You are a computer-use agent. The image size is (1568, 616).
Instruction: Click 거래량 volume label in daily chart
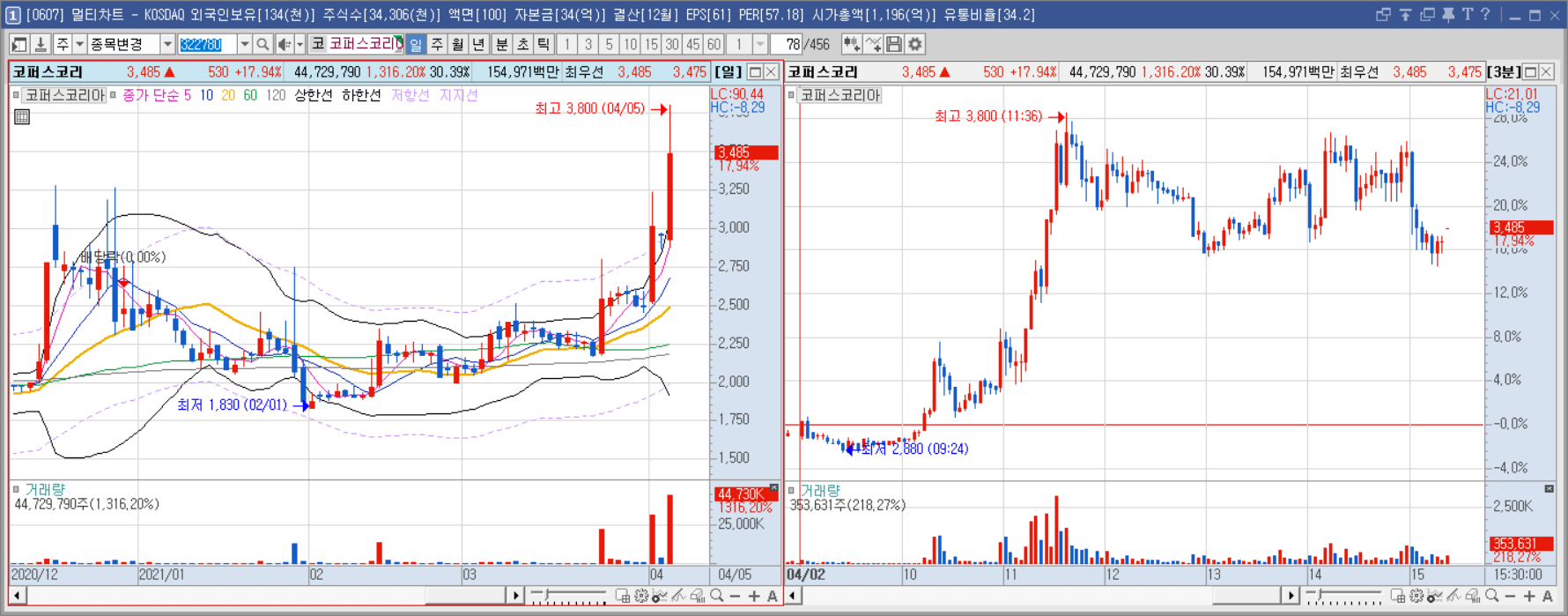(45, 489)
